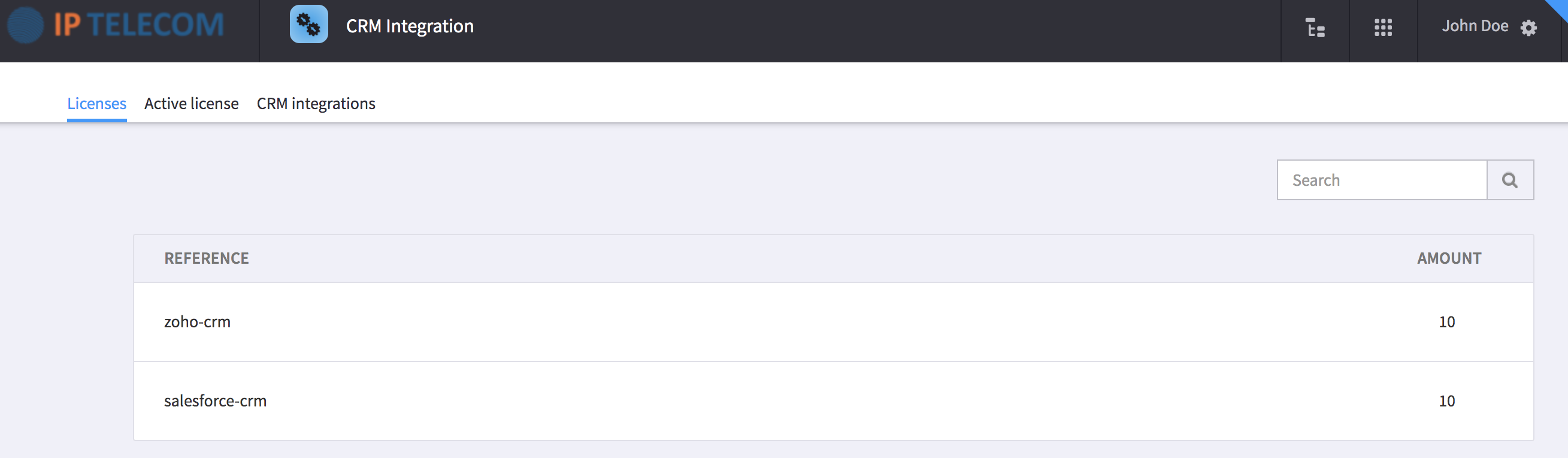Image resolution: width=1568 pixels, height=458 pixels.
Task: Sort by the AMOUNT column header
Action: [1449, 258]
